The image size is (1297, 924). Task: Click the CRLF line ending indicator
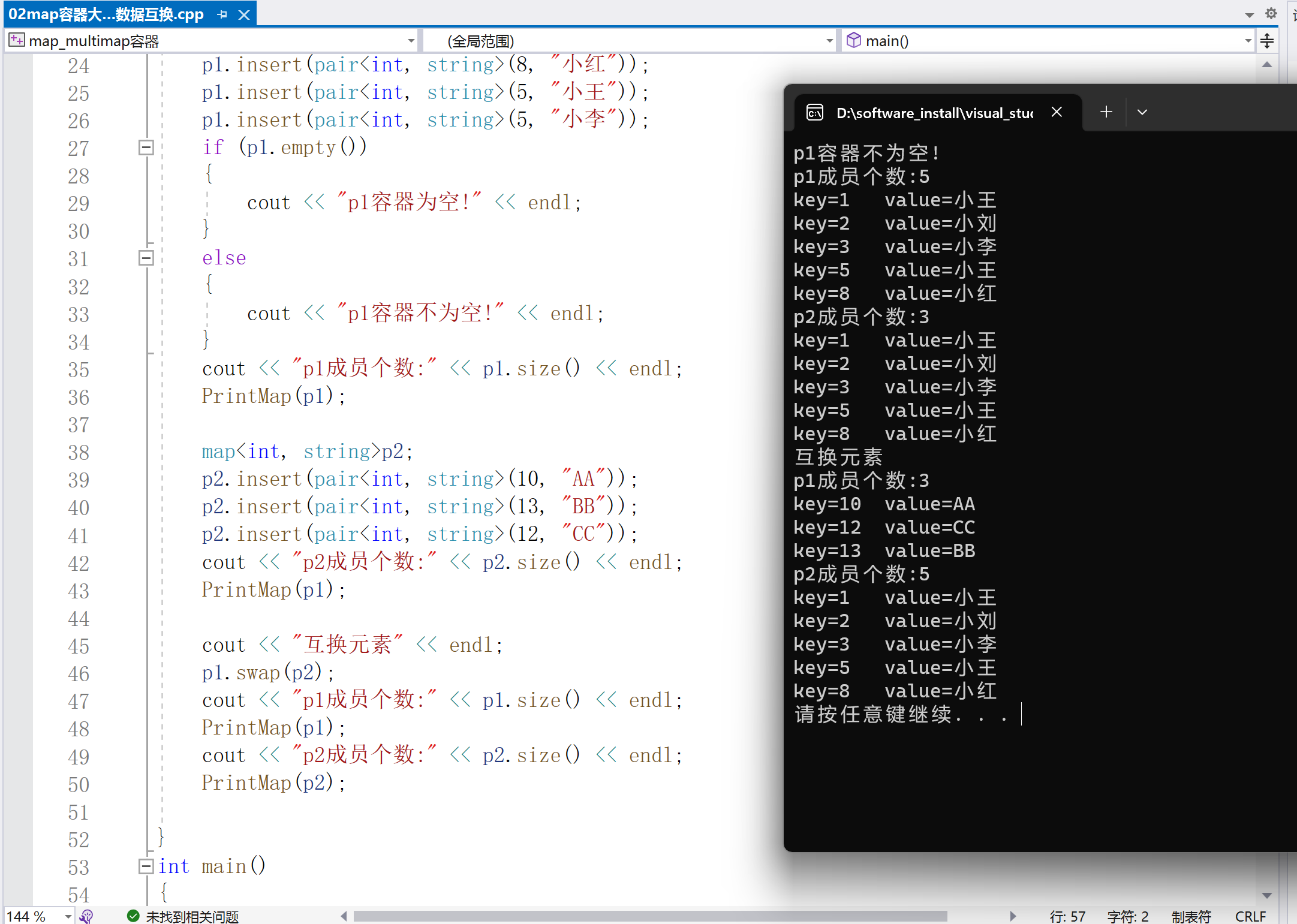(x=1250, y=917)
